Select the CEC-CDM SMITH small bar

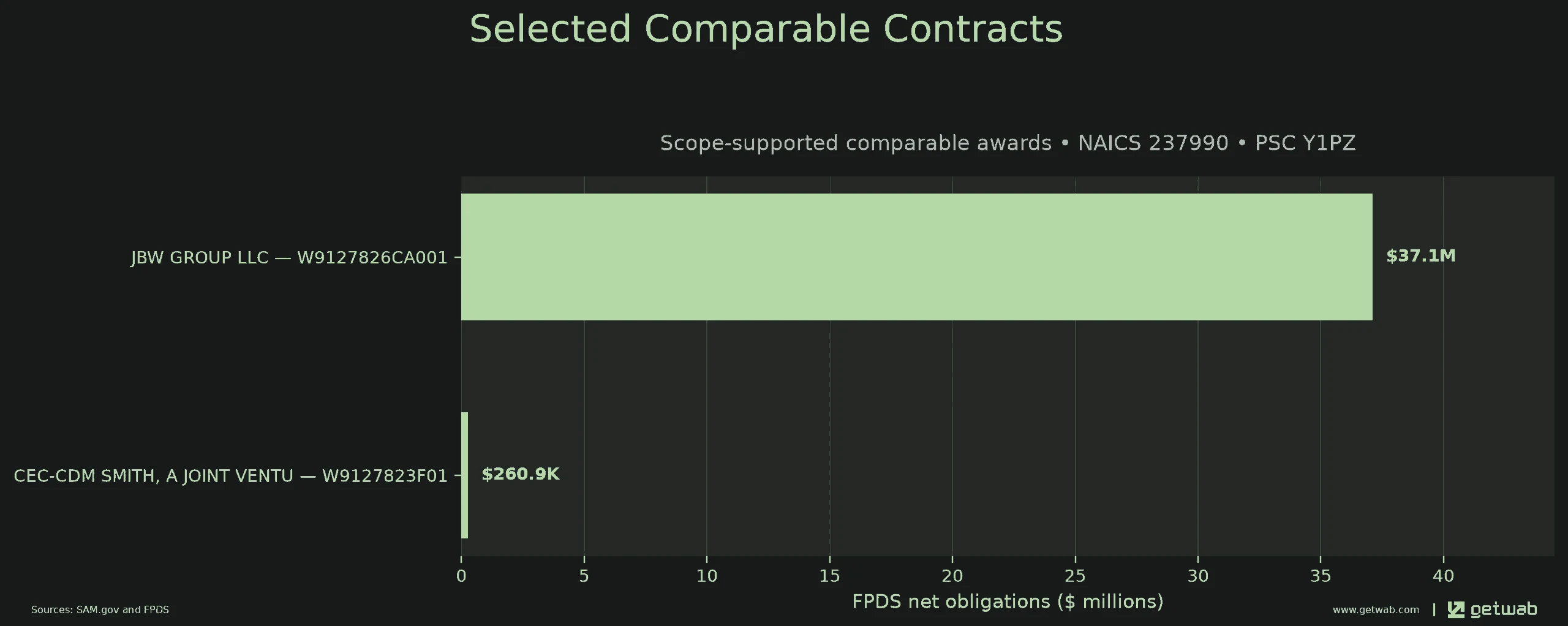point(464,475)
